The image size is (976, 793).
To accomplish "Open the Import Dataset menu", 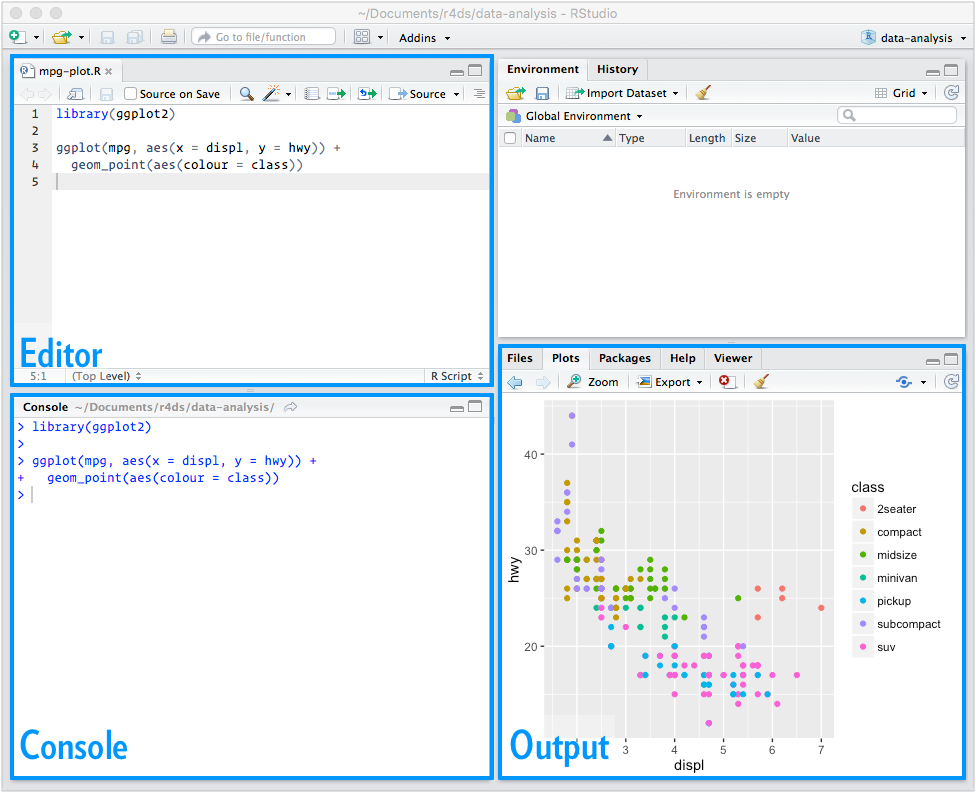I will [x=622, y=93].
